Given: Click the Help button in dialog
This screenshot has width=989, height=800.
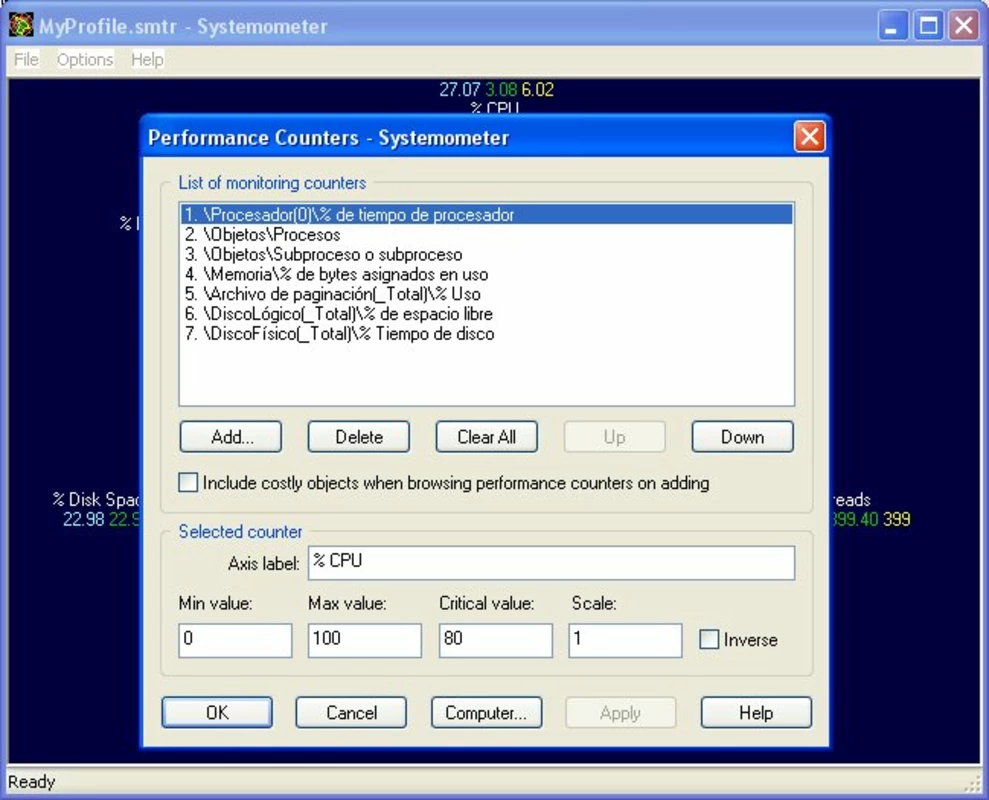Looking at the screenshot, I should [756, 712].
